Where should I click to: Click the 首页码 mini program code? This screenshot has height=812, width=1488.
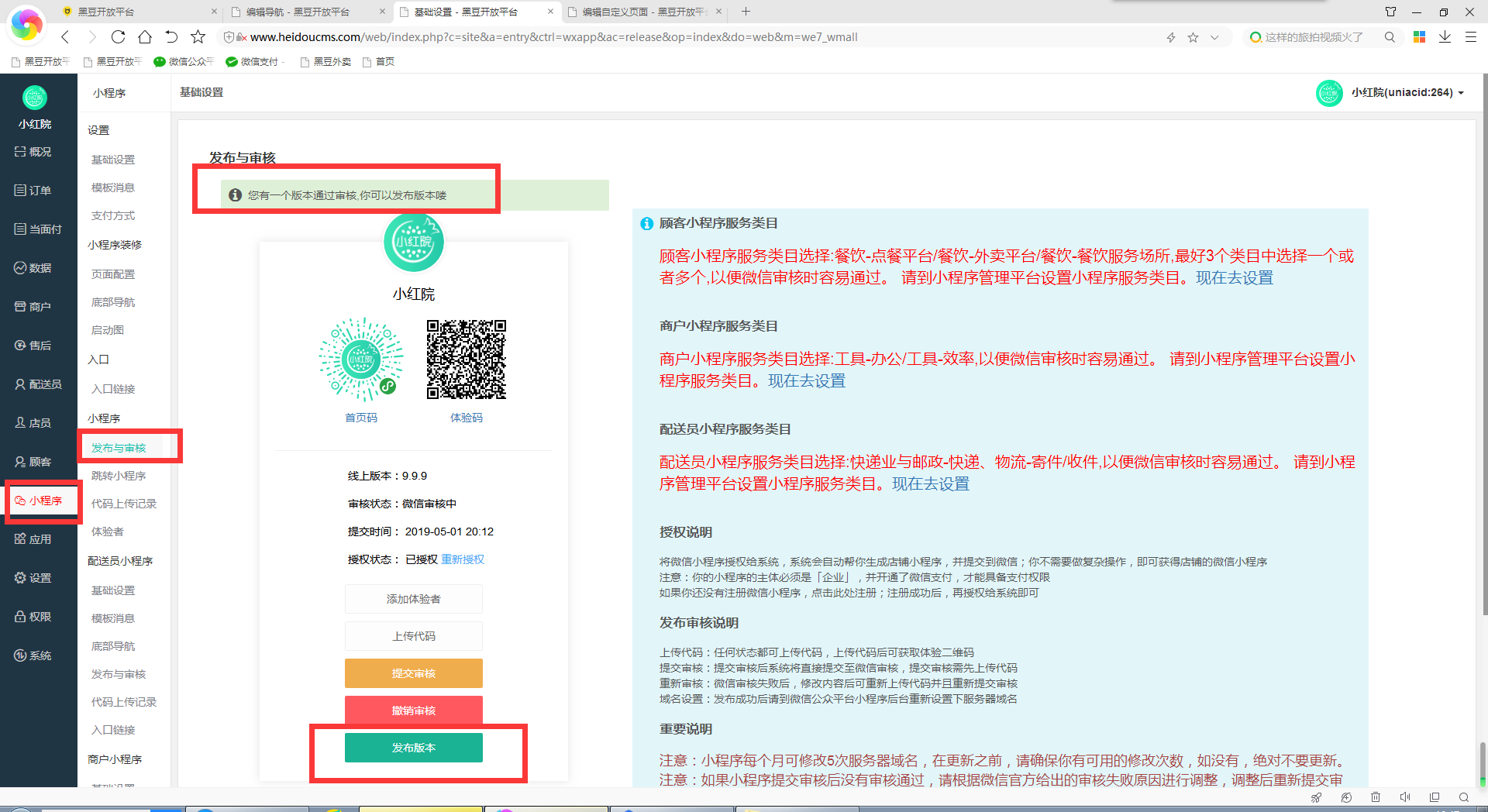pos(361,360)
